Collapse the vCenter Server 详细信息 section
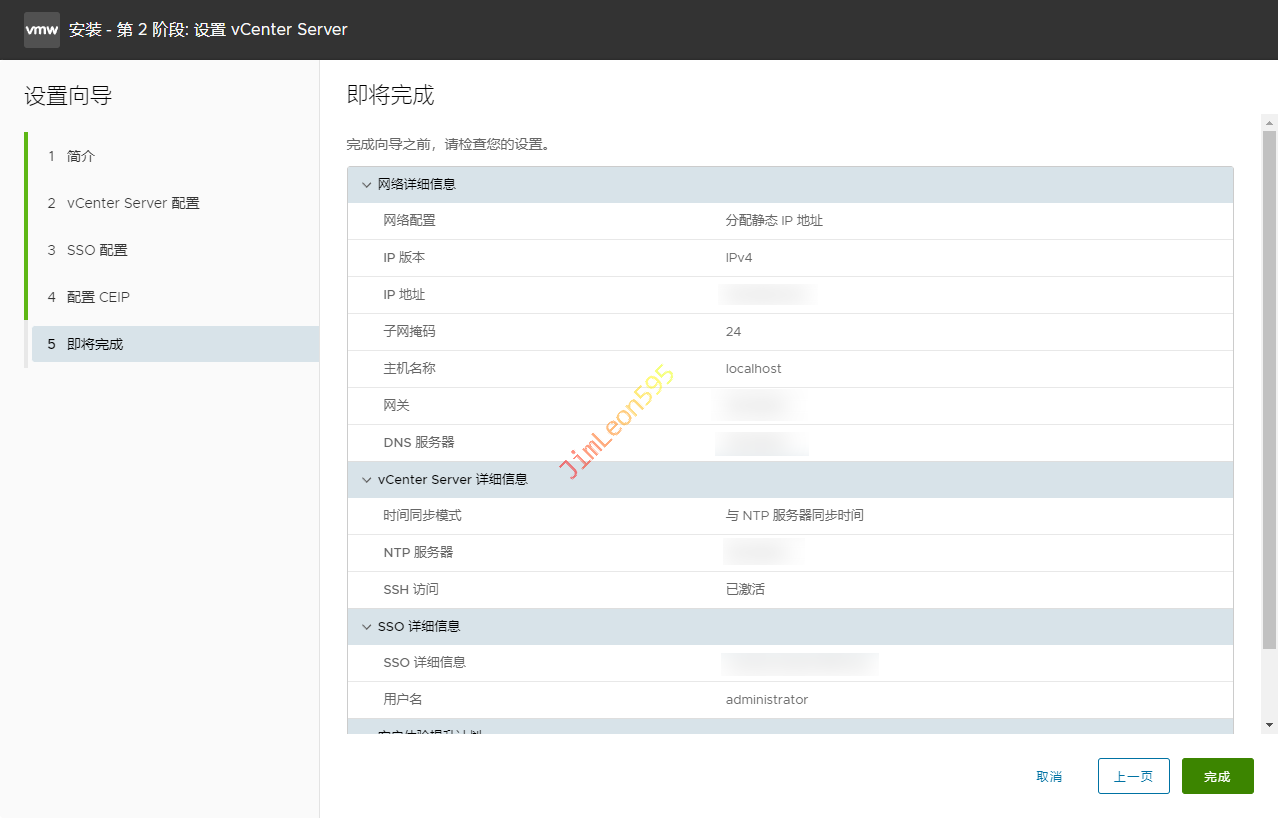This screenshot has width=1278, height=818. pos(366,480)
